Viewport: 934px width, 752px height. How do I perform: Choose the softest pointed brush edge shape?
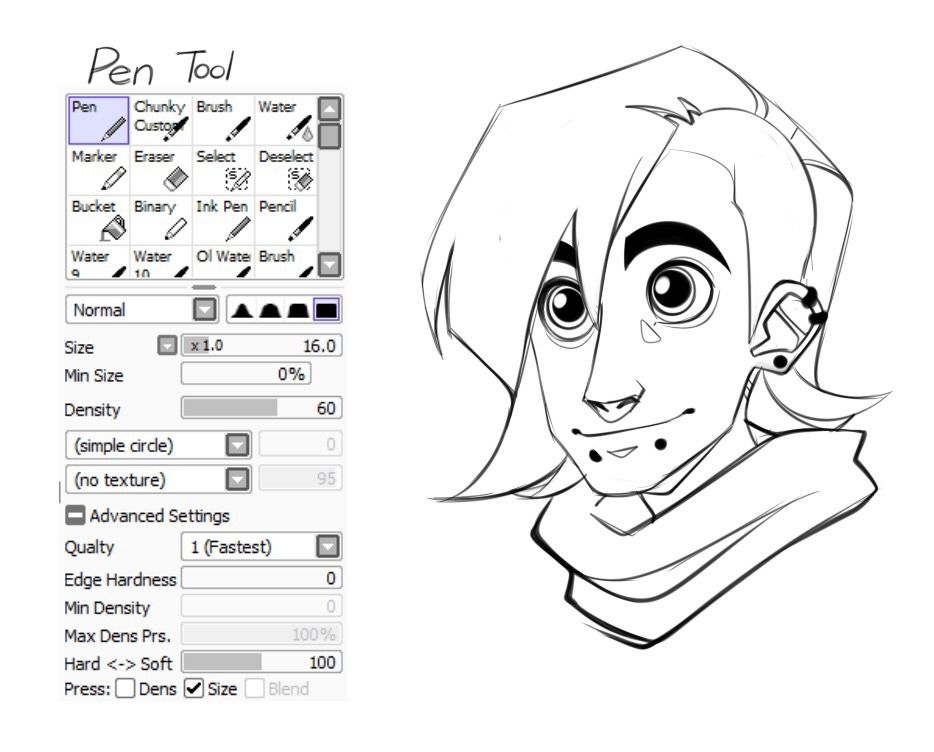pyautogui.click(x=241, y=310)
